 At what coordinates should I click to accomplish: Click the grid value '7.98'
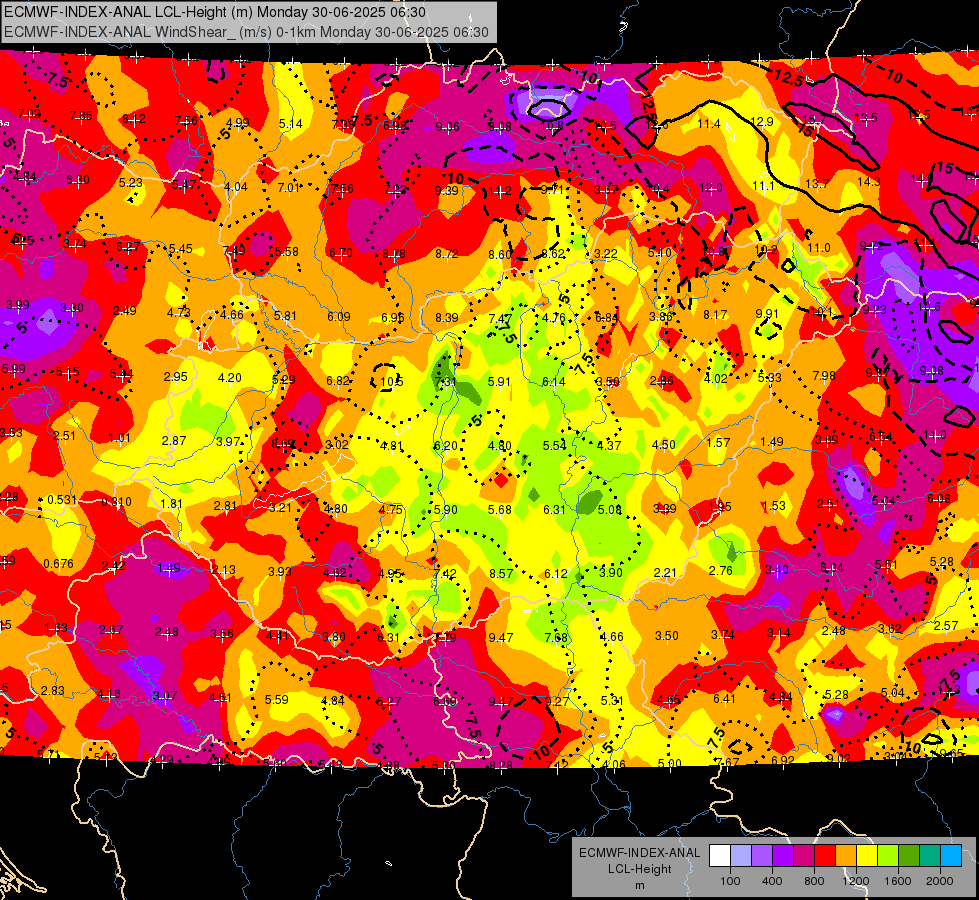824,375
